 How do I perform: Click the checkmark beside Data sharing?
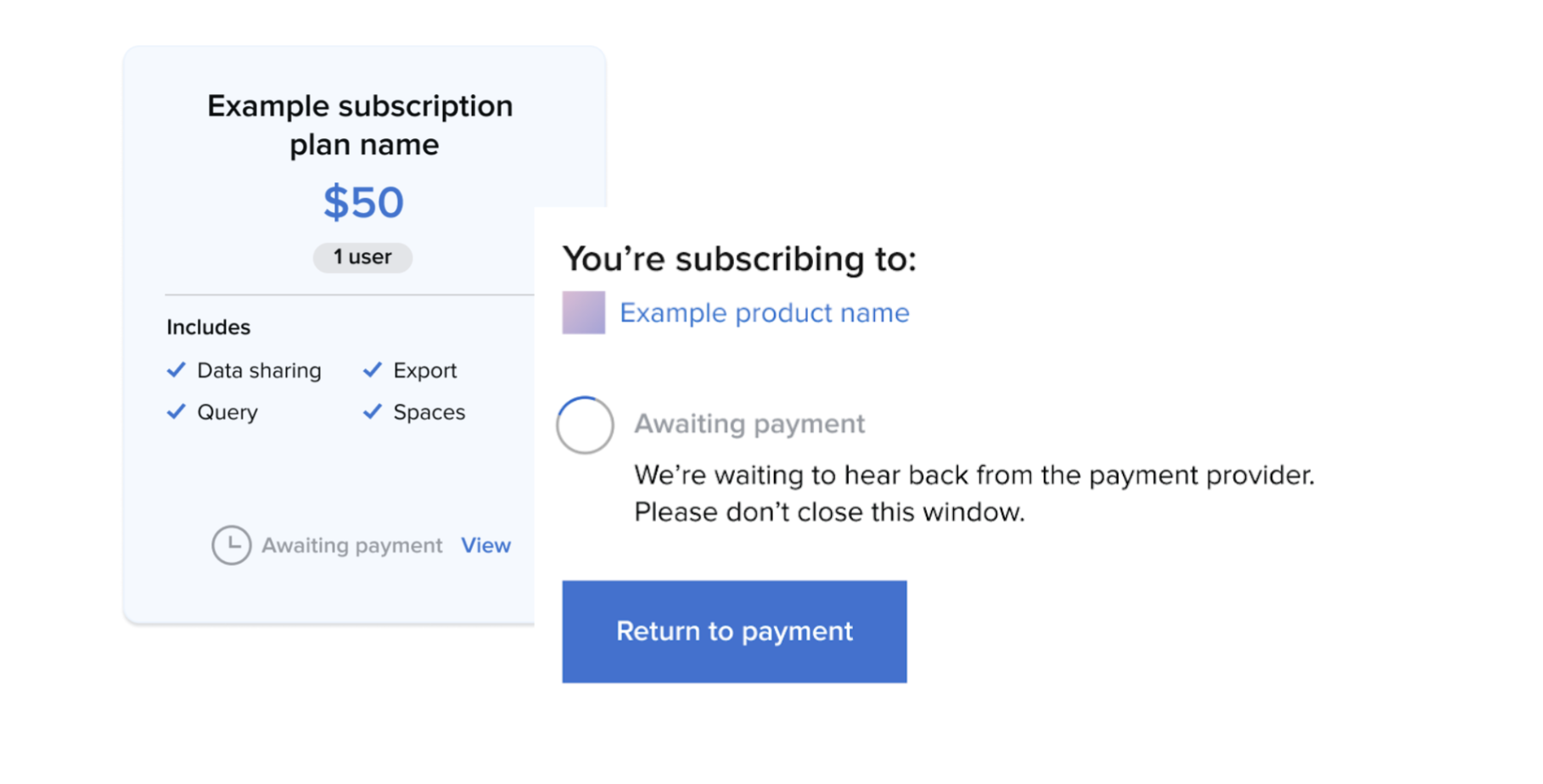(177, 370)
